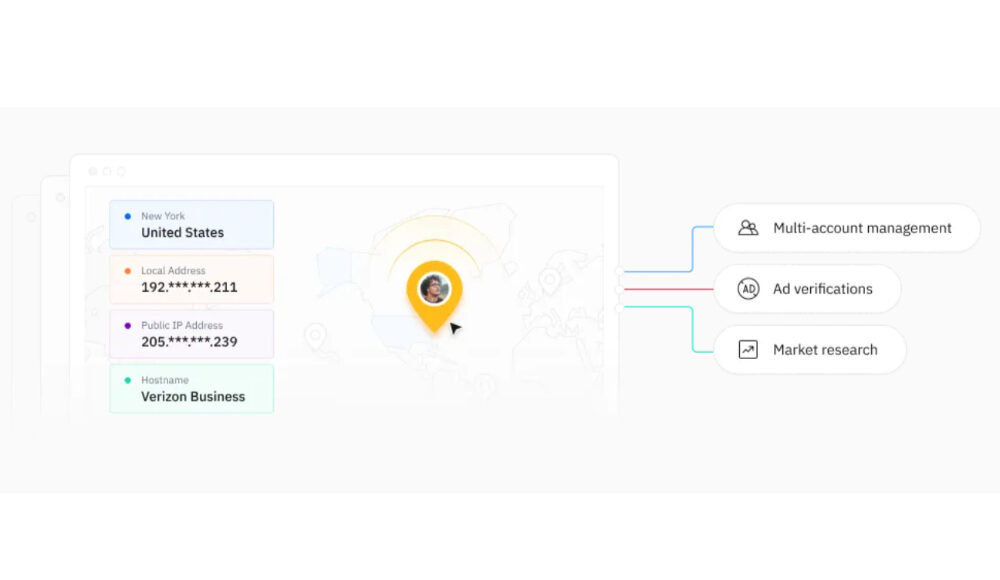Click the blue connector line node
1000x580 pixels.
click(621, 271)
